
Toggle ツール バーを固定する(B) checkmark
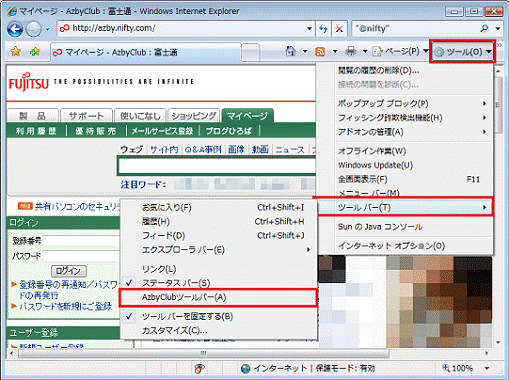218,316
